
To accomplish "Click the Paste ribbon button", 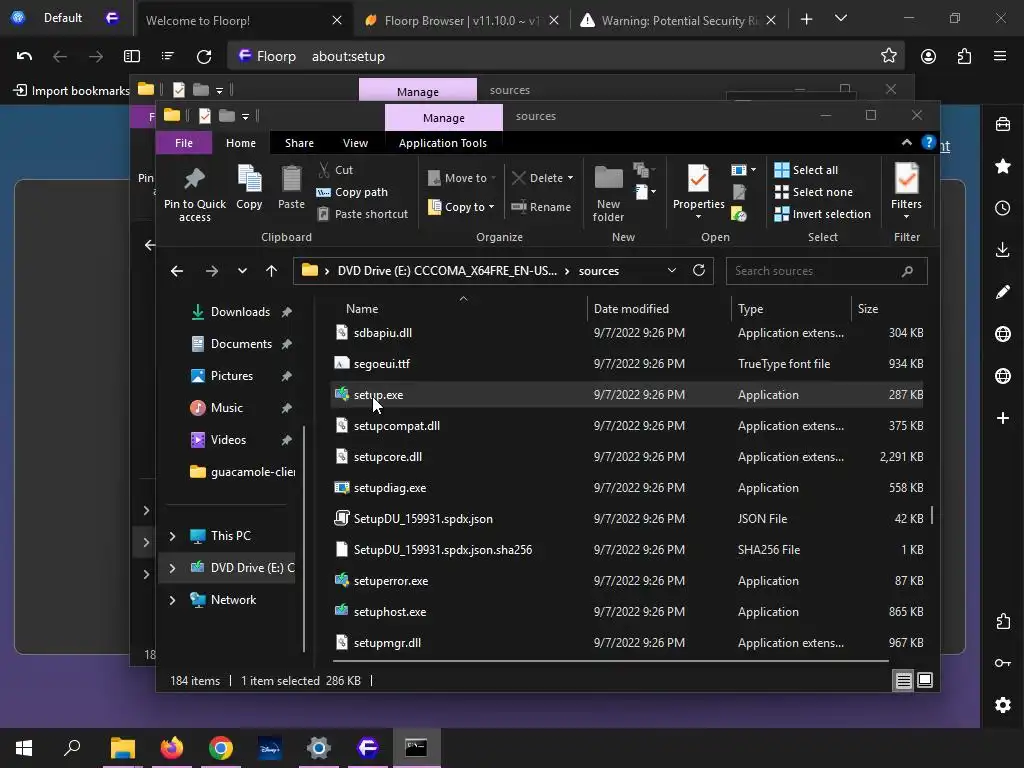I will (291, 187).
